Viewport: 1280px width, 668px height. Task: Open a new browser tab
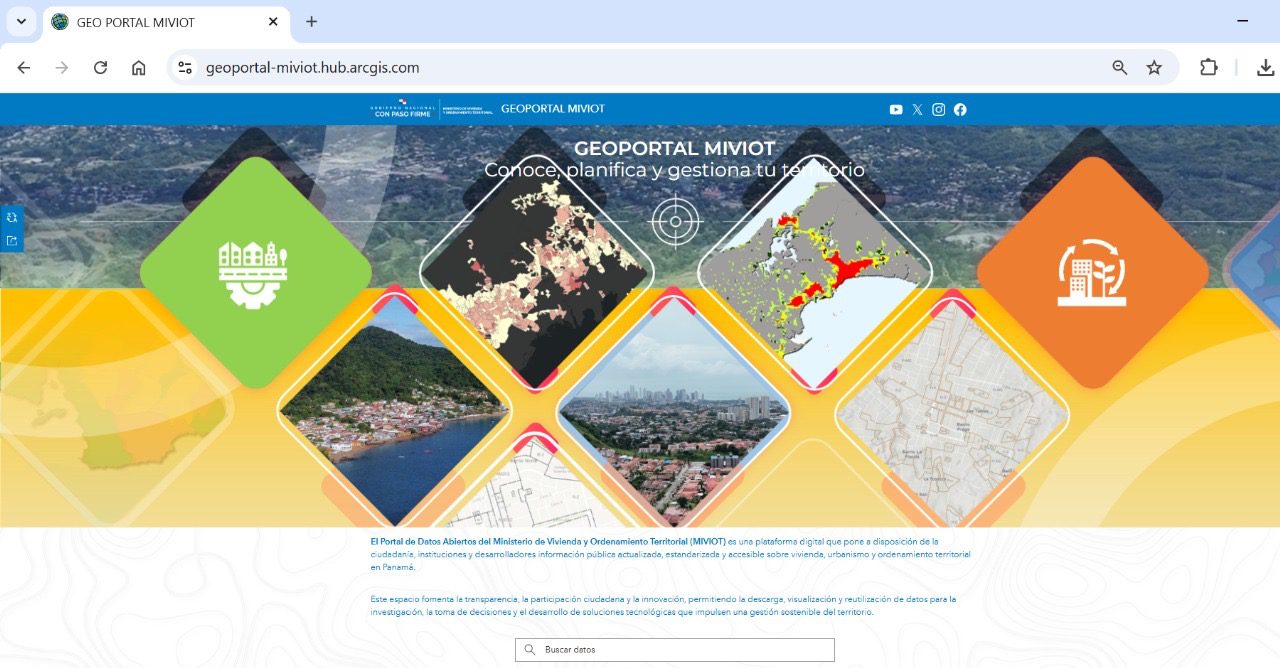tap(311, 21)
